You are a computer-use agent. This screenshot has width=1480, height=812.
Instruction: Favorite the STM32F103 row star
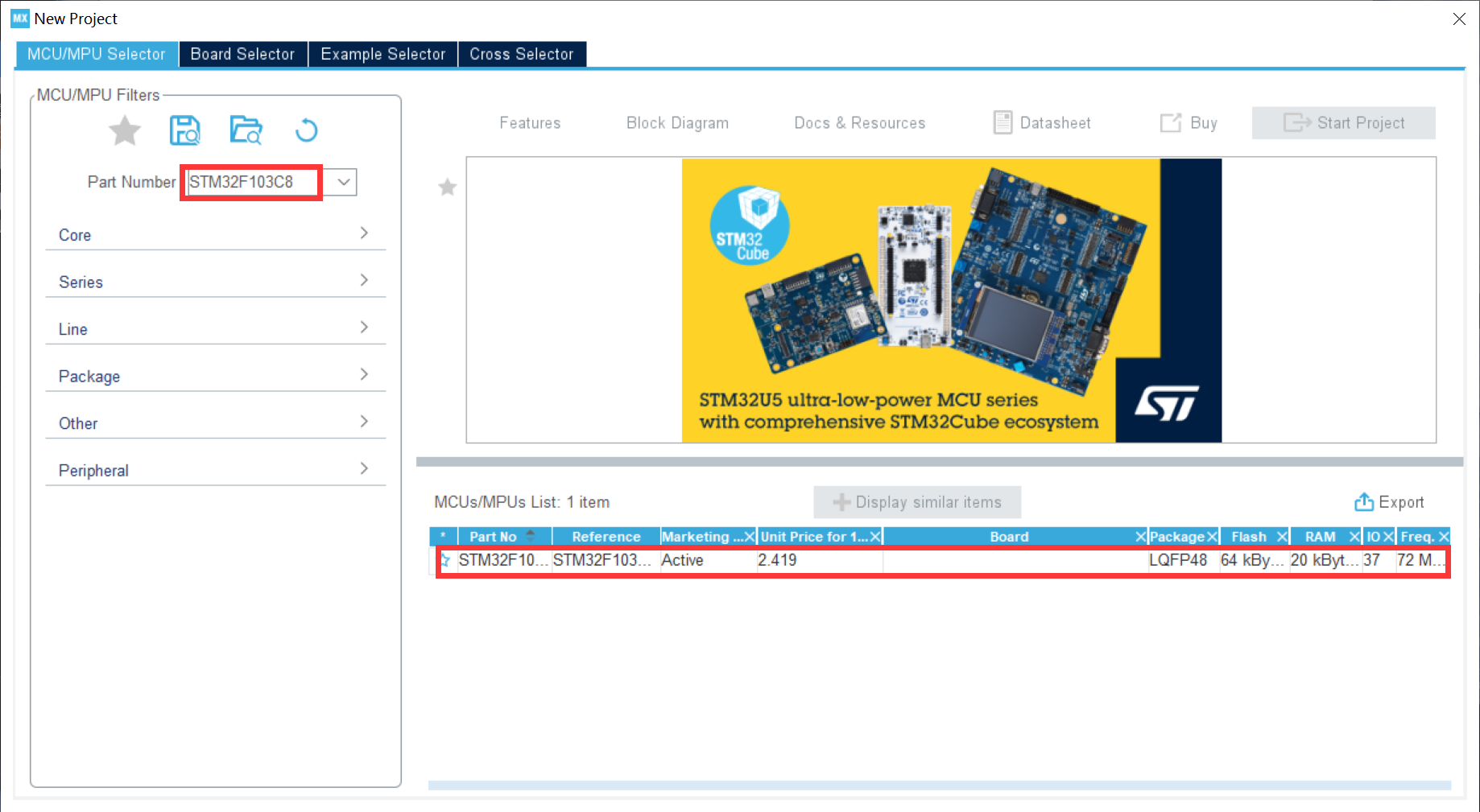tap(444, 561)
